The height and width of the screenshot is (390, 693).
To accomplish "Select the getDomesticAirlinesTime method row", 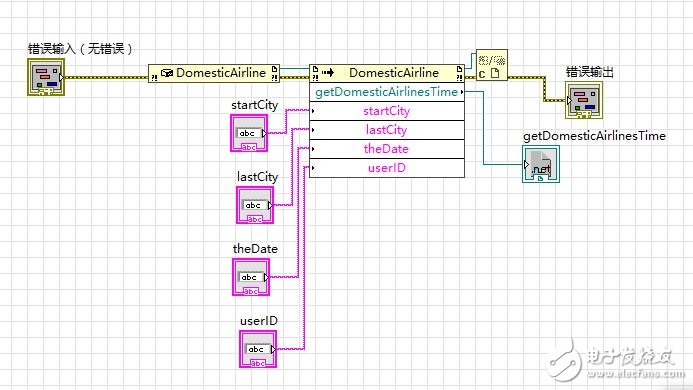I will coord(387,92).
